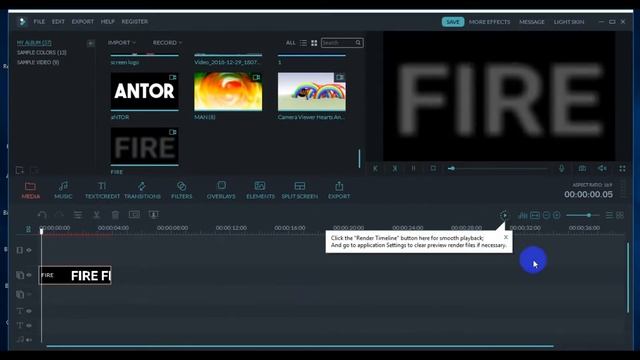Add a new album with the plus icon beside My Album
Image resolution: width=640 pixels, height=360 pixels.
pyautogui.click(x=91, y=43)
